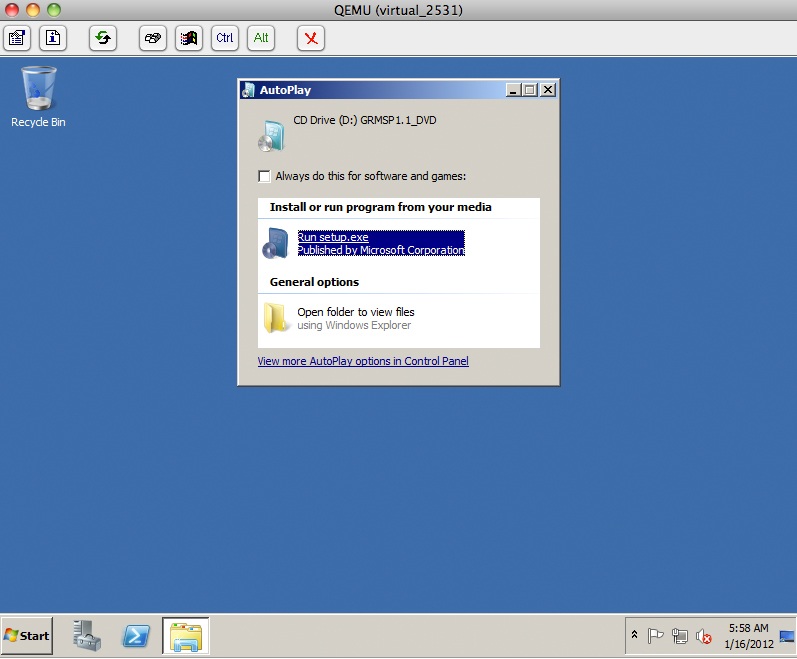This screenshot has height=659, width=797.
Task: Click the green macOS zoom window button
Action: point(54,10)
